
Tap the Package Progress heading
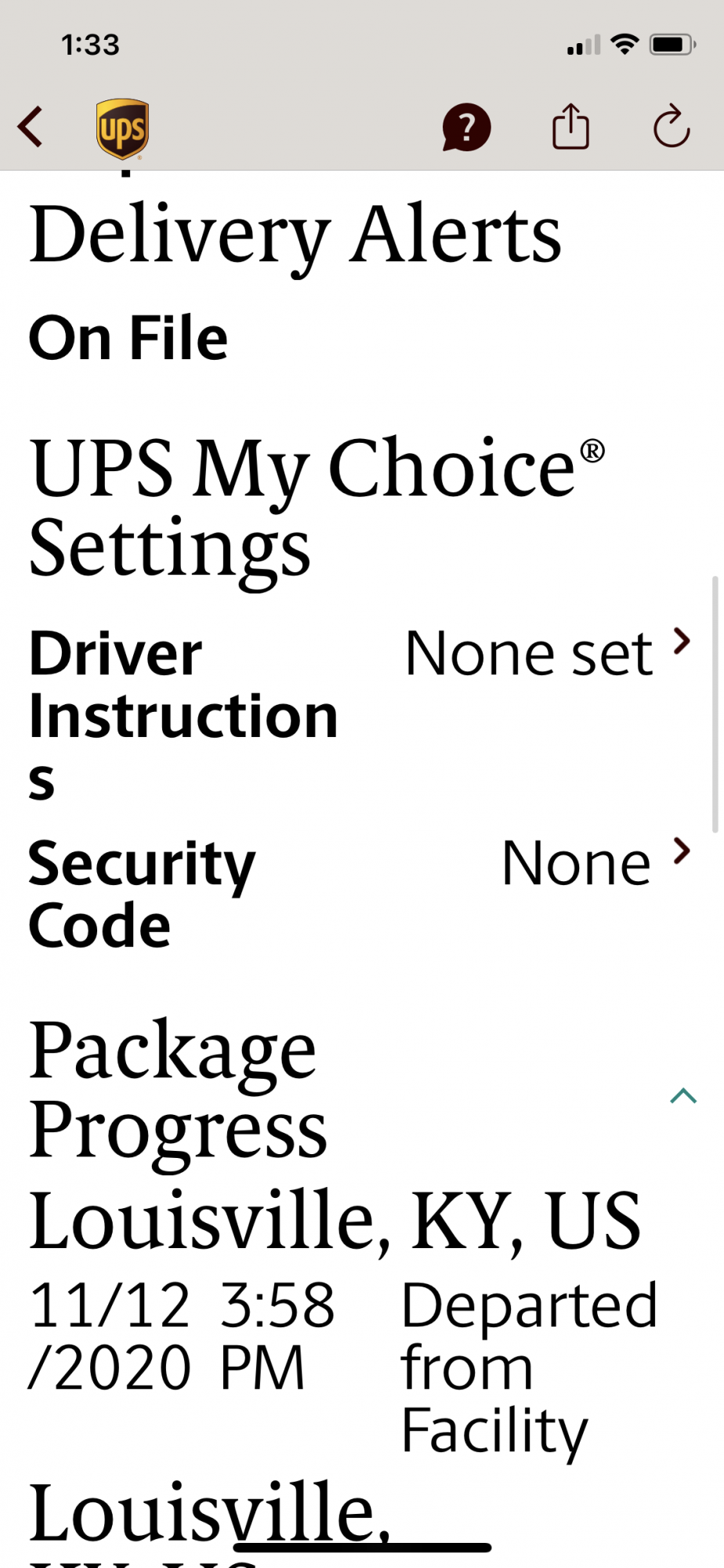(x=178, y=1088)
